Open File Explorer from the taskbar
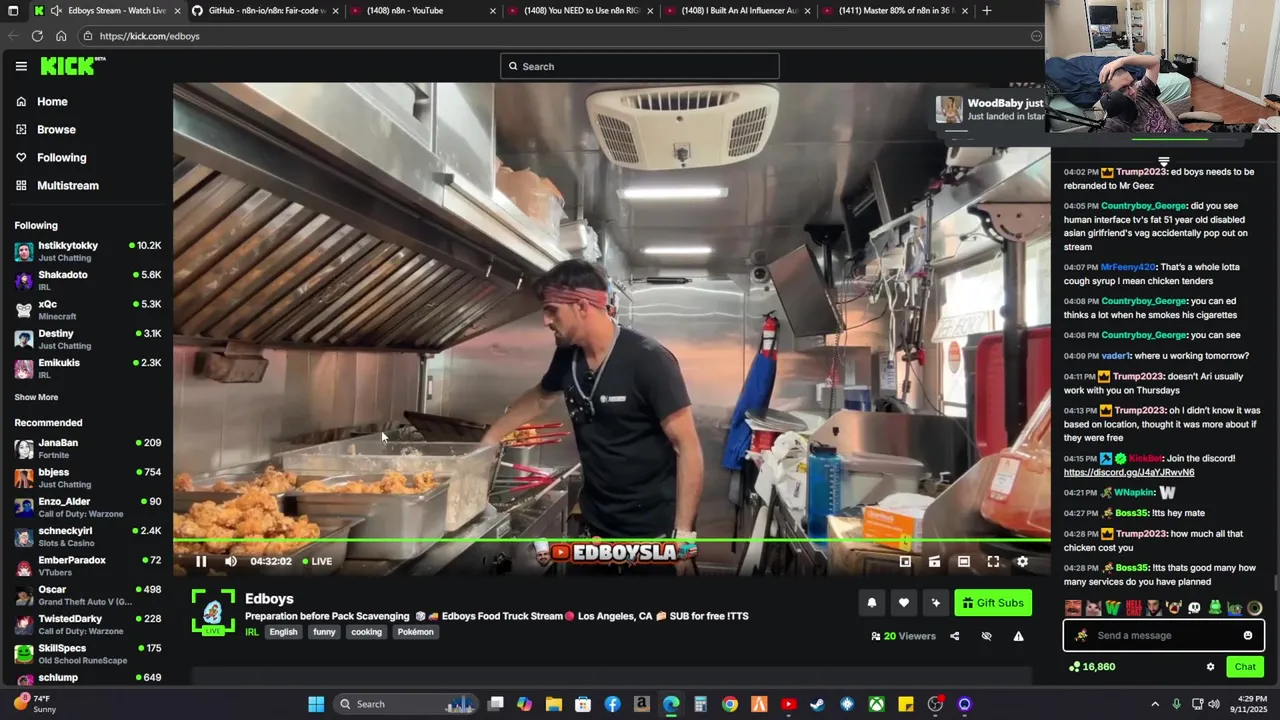This screenshot has width=1280, height=720. 553,704
